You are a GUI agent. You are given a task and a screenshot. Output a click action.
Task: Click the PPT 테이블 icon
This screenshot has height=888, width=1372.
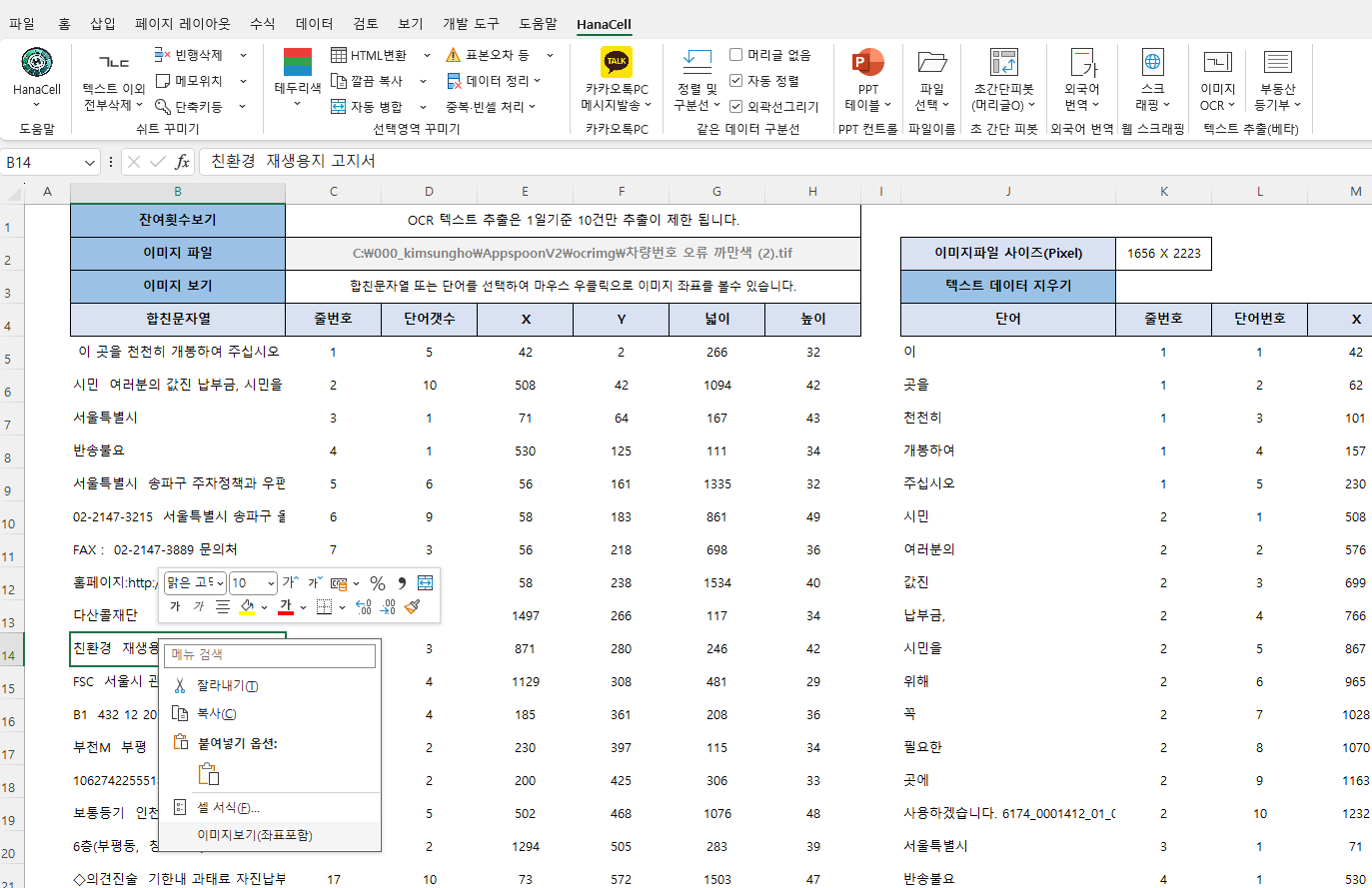tap(867, 62)
